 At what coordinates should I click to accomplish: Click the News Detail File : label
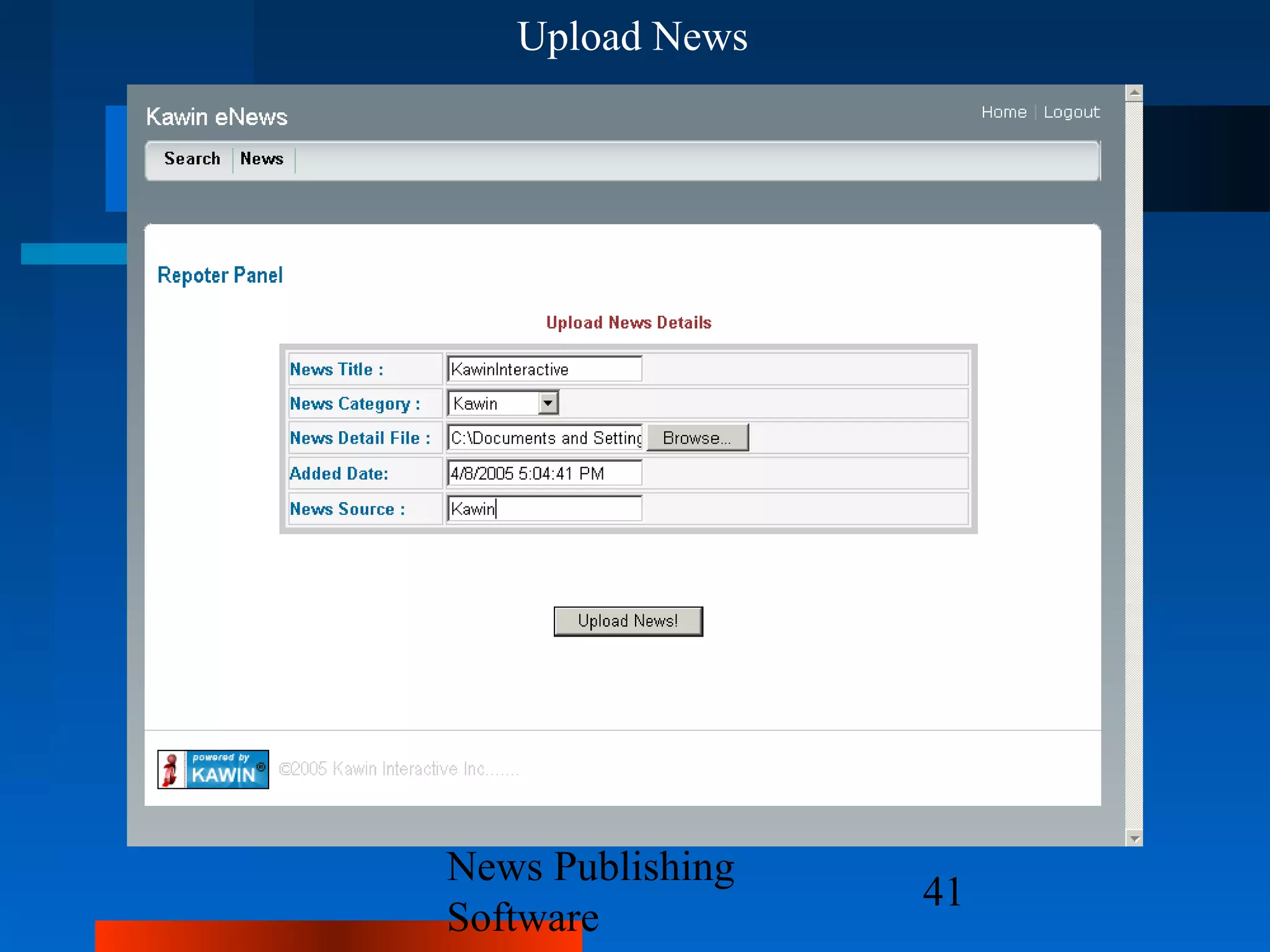click(x=360, y=438)
